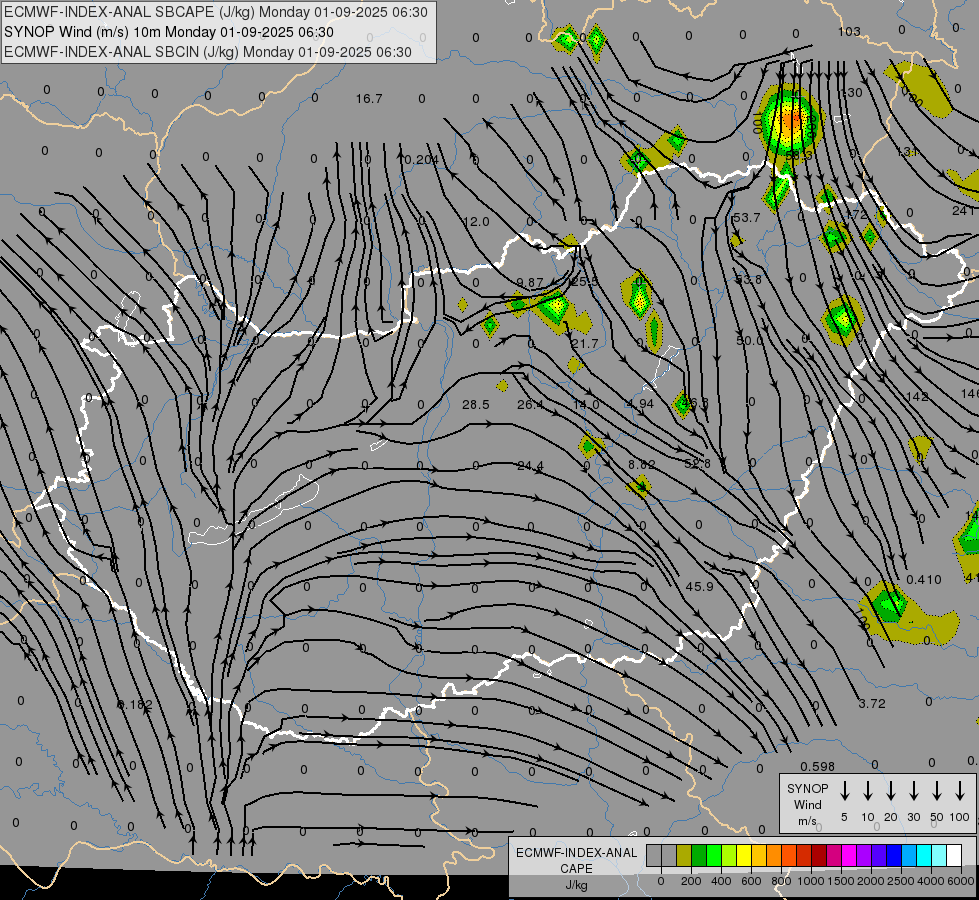This screenshot has width=979, height=900.
Task: Click the map value 0.410
Action: click(x=924, y=580)
